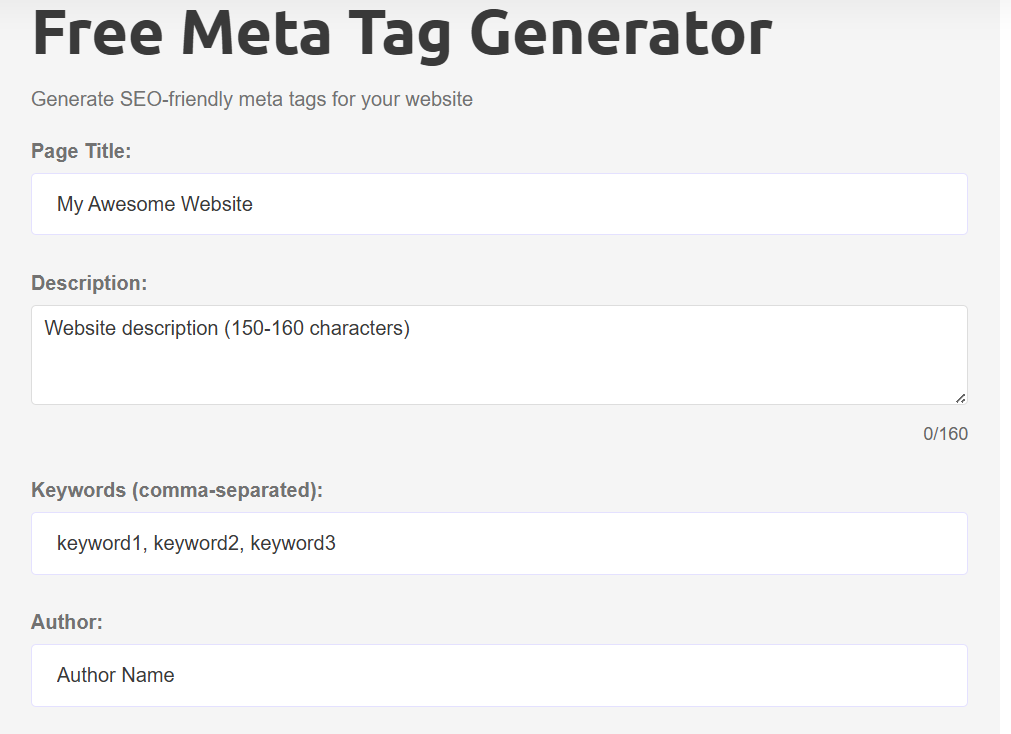Screen dimensions: 1011x734
Task: Click the placeholder text 'My Awesome Website'
Action: (x=154, y=204)
